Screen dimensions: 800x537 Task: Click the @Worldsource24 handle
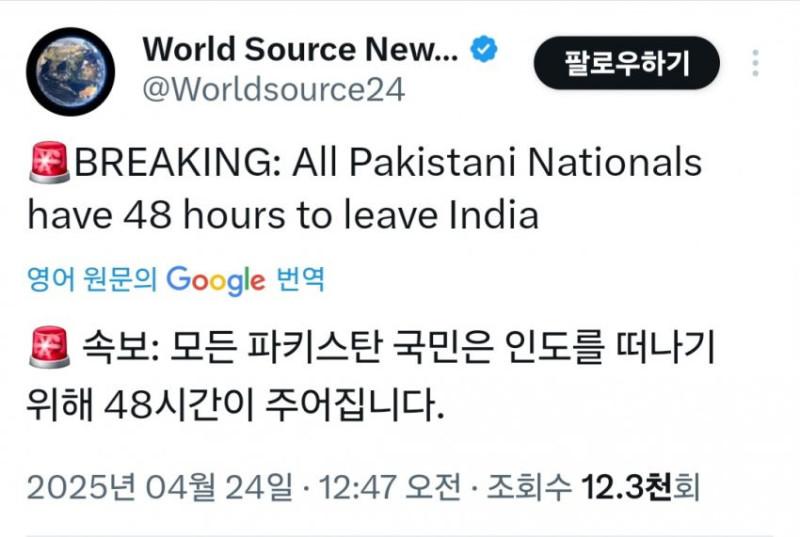[x=273, y=89]
